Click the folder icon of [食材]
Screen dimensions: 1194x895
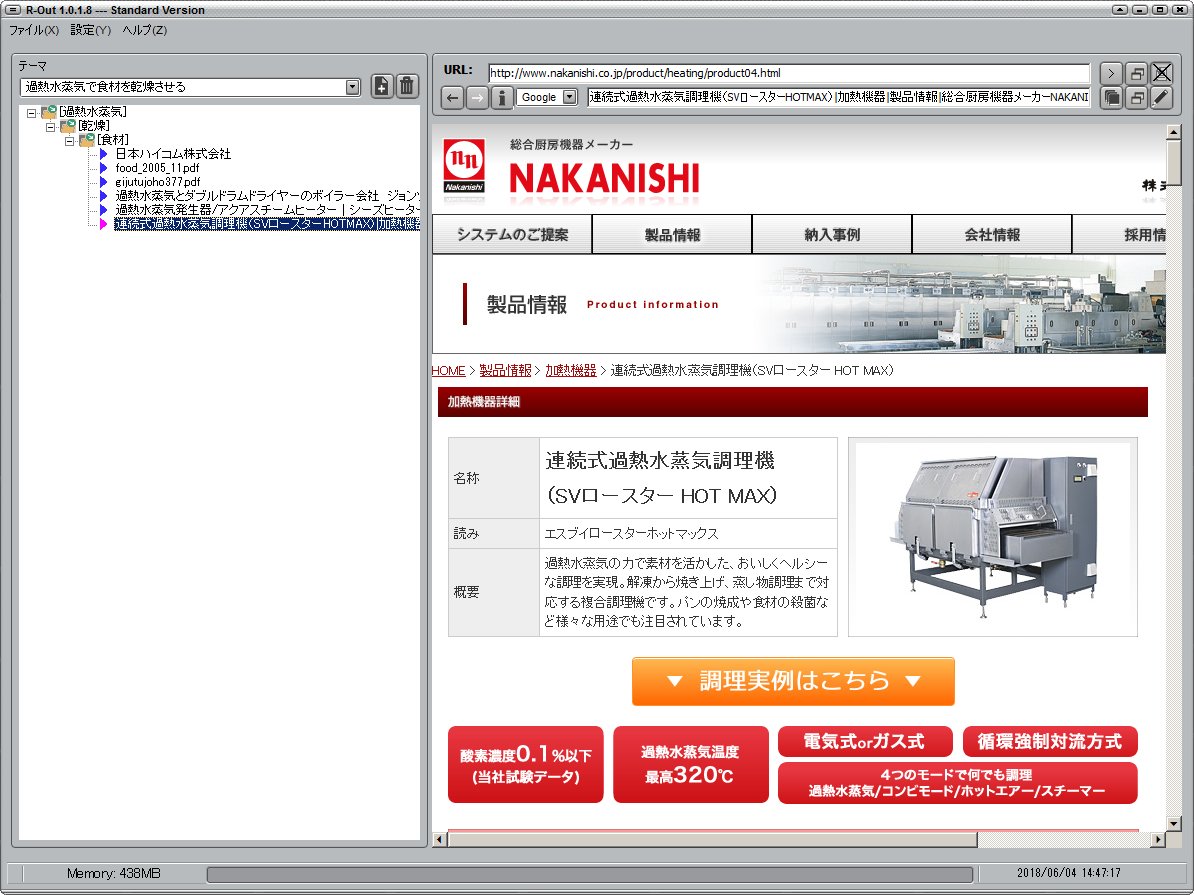click(x=87, y=140)
